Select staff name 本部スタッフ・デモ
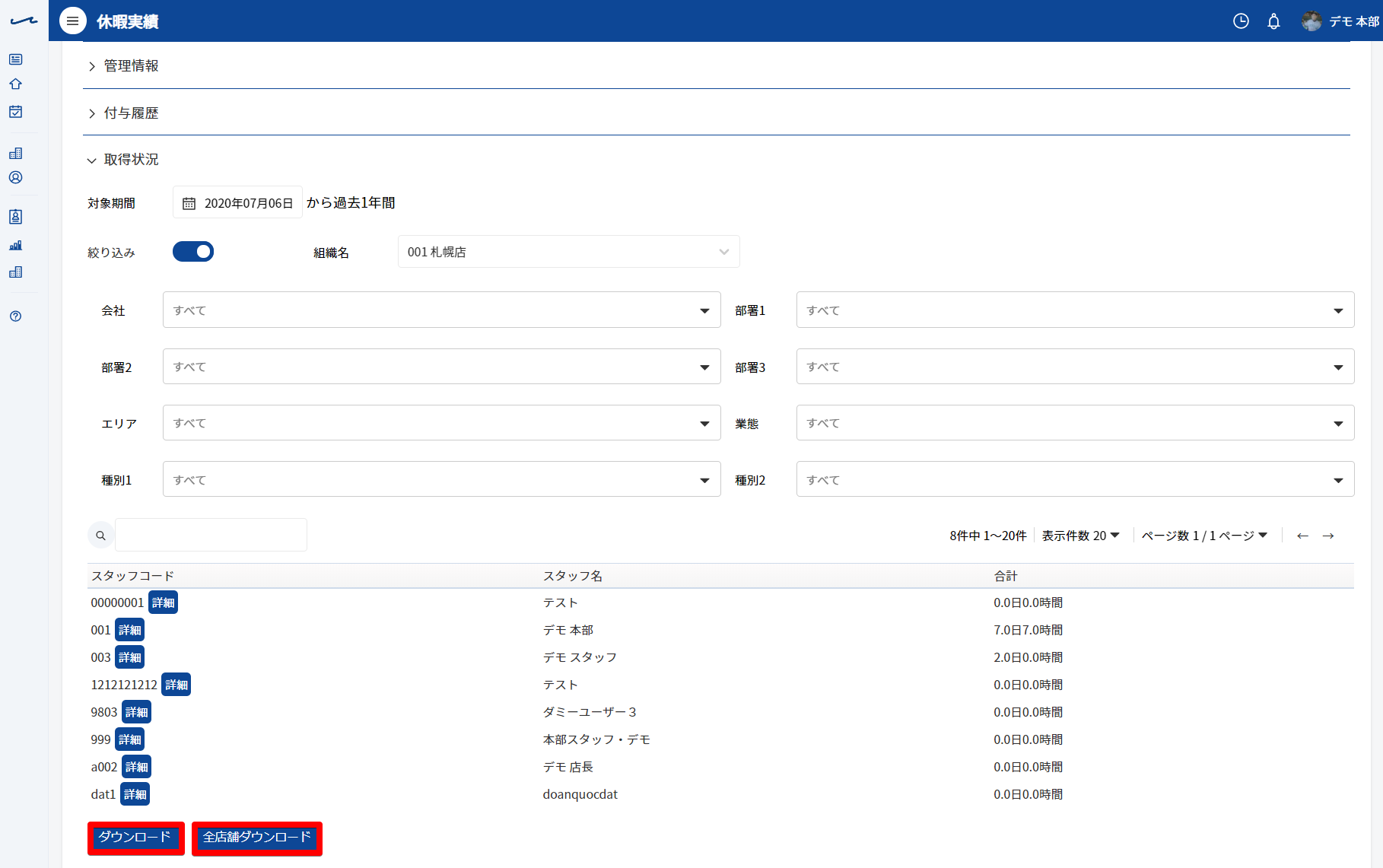Viewport: 1383px width, 868px height. (x=596, y=739)
